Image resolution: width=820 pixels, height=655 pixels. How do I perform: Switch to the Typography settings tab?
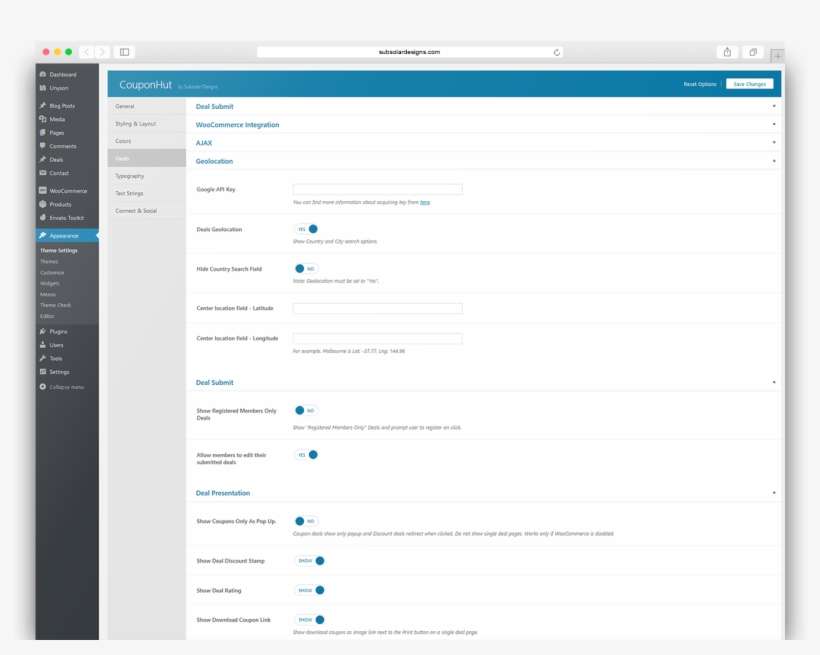[130, 176]
